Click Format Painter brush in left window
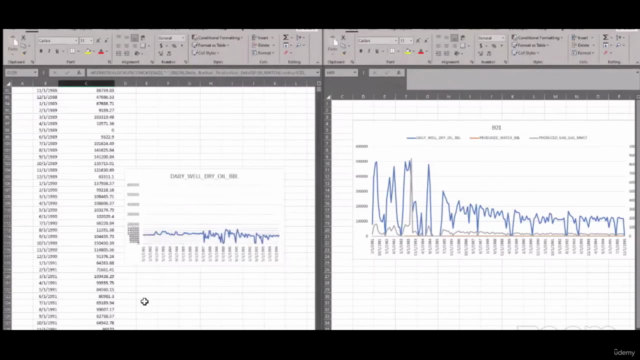Screen dimensions: 640x360 pos(24,53)
